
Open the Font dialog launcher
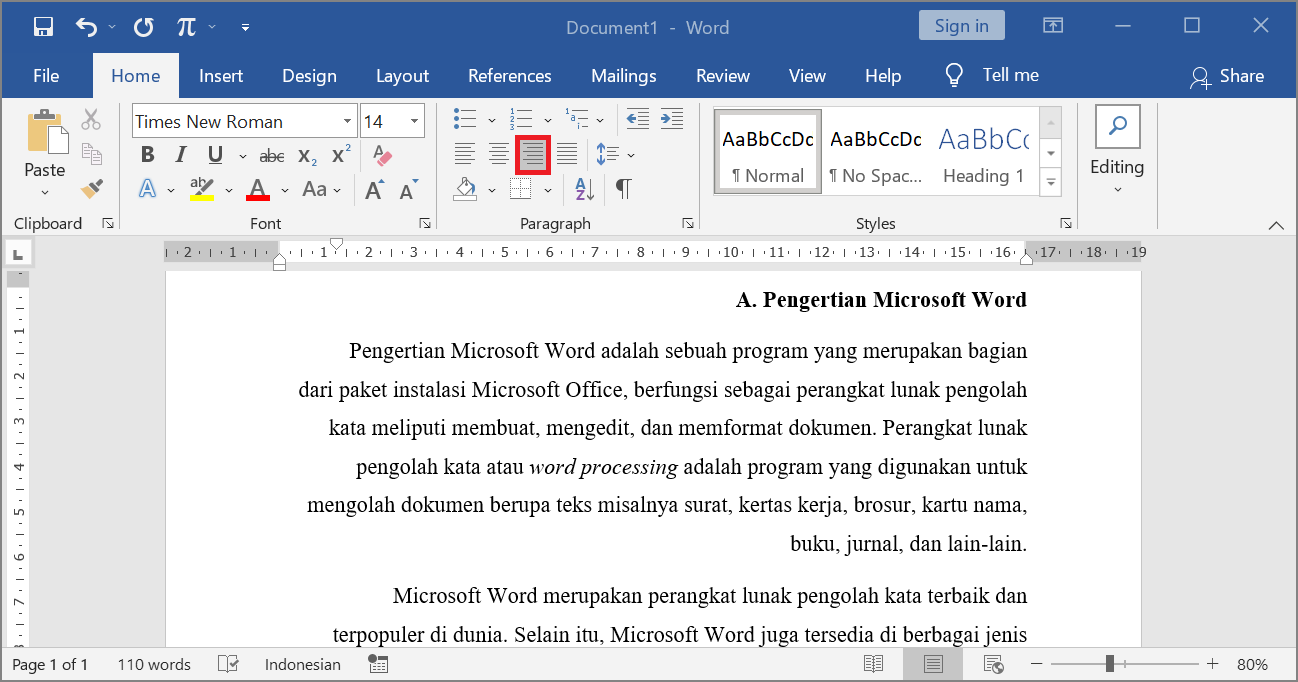425,223
